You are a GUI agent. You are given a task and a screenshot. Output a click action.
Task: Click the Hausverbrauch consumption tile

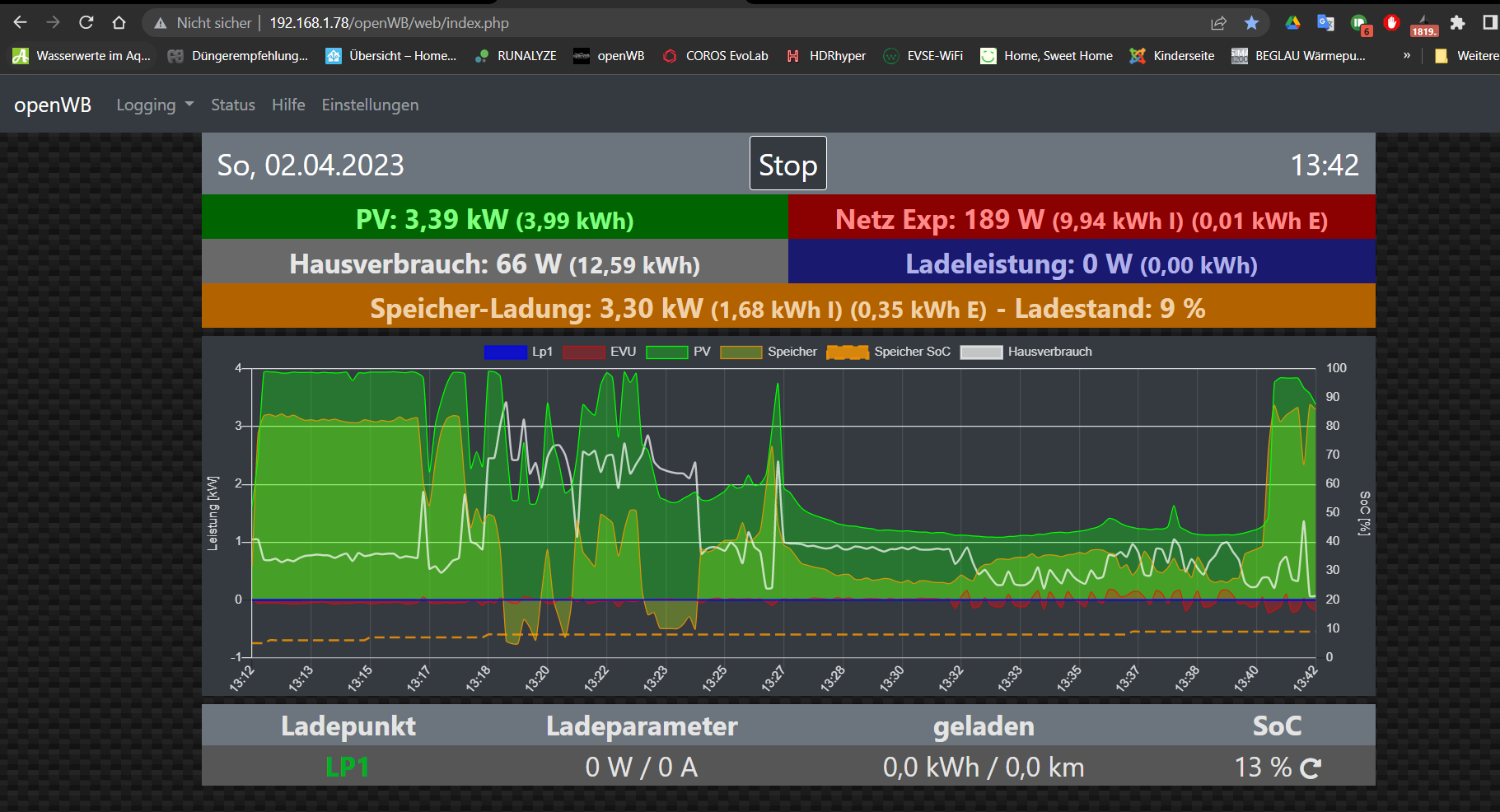[x=495, y=262]
